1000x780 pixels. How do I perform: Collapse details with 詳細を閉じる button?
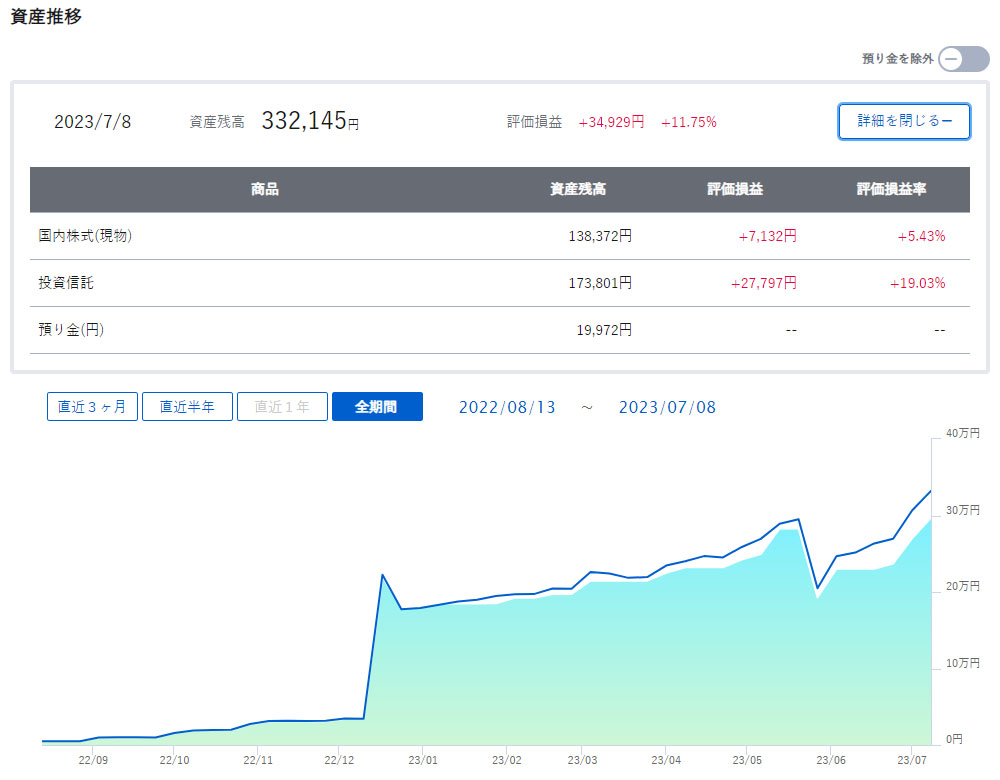(x=904, y=121)
